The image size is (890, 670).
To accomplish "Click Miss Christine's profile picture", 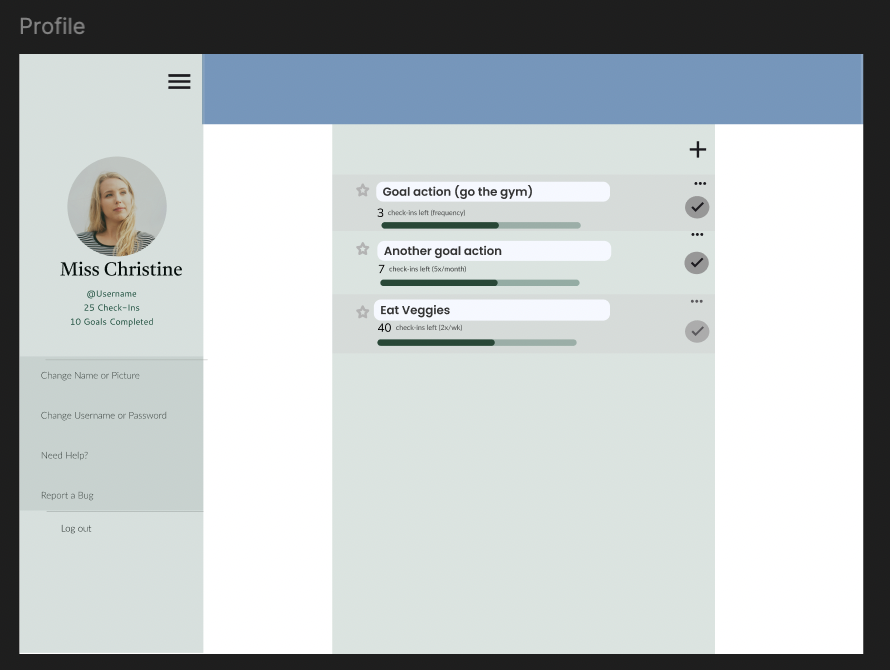I will [x=117, y=206].
